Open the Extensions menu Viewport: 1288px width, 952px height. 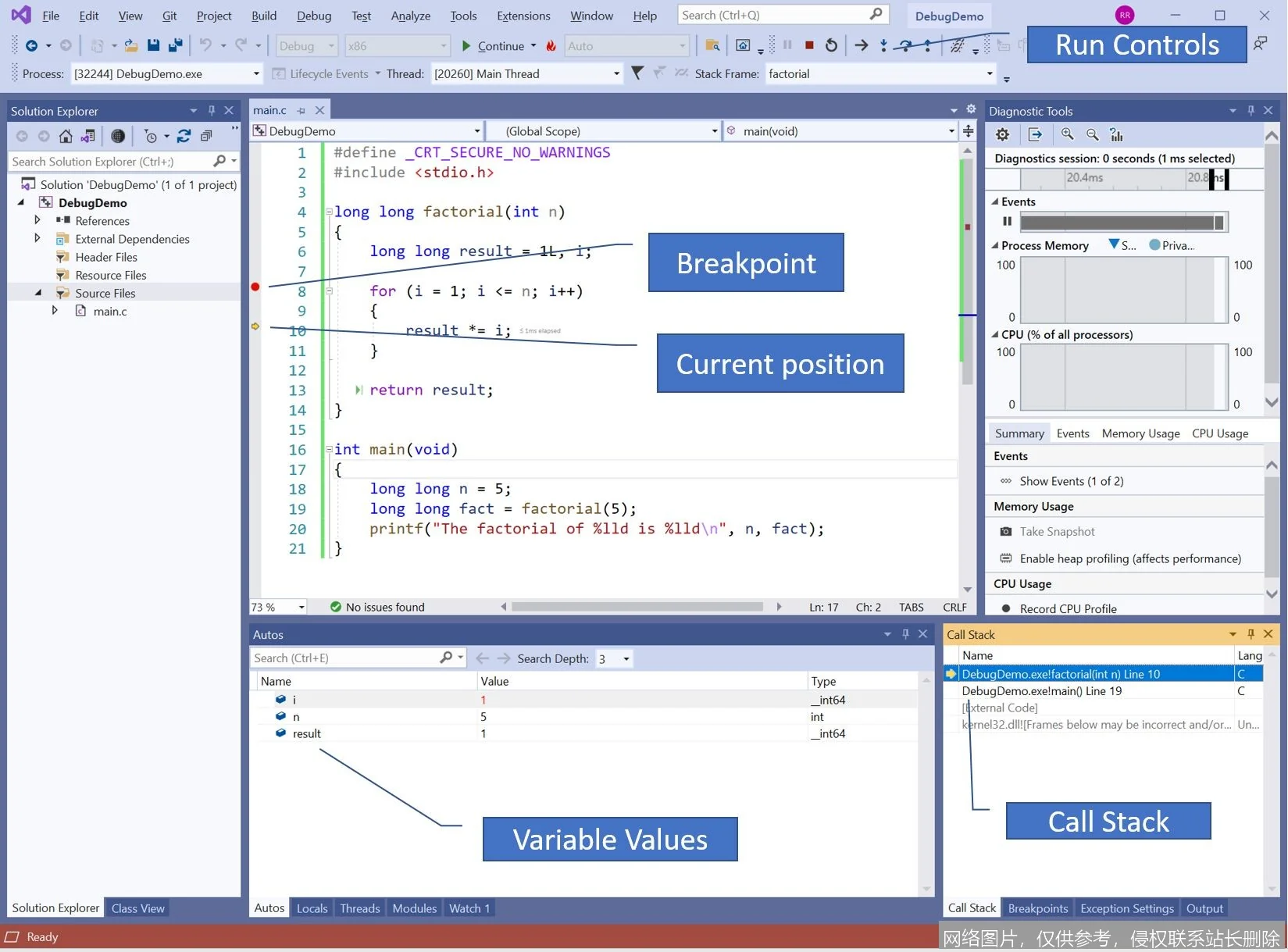point(523,16)
